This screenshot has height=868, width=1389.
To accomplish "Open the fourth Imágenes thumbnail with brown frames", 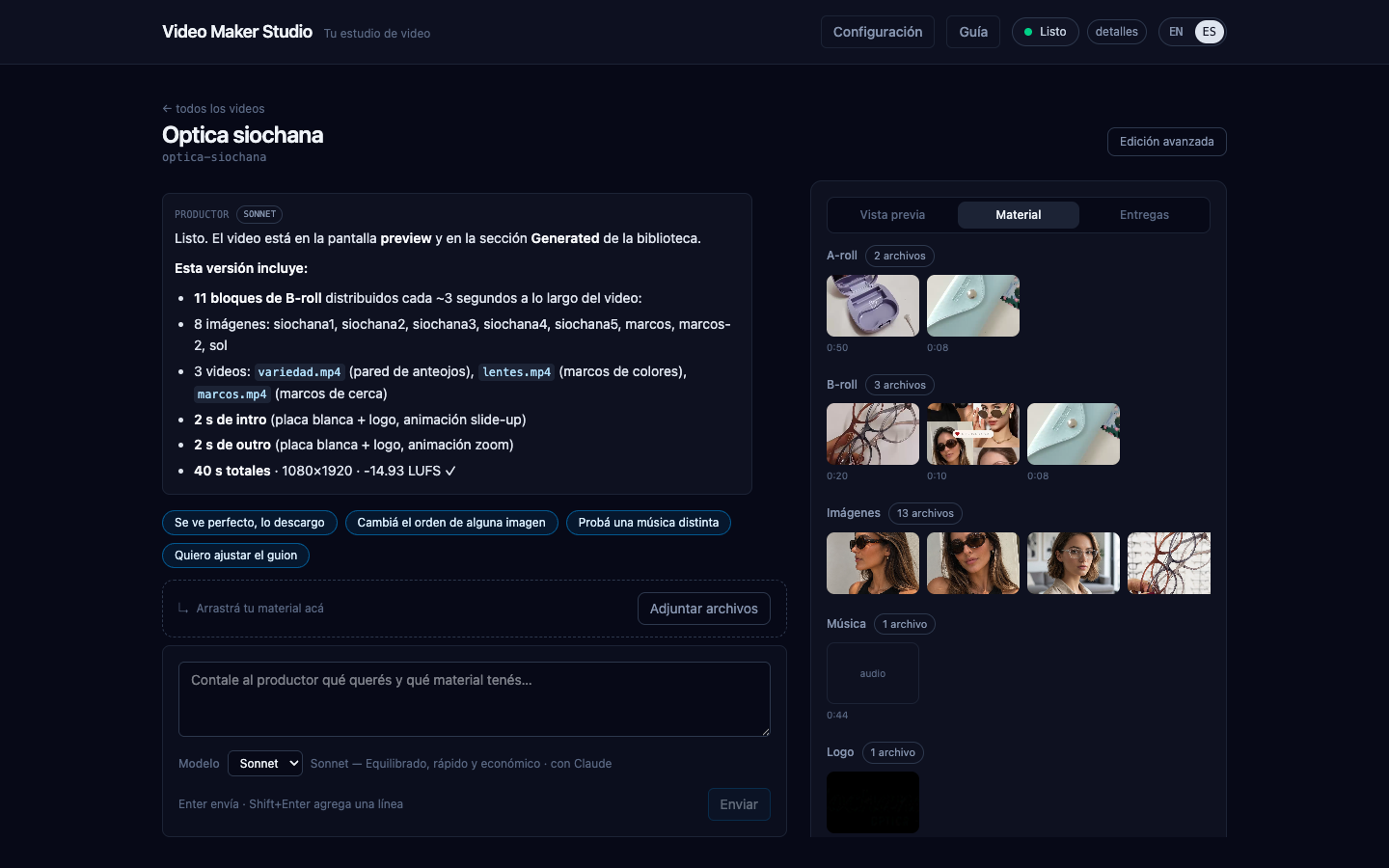I will pos(1169,563).
